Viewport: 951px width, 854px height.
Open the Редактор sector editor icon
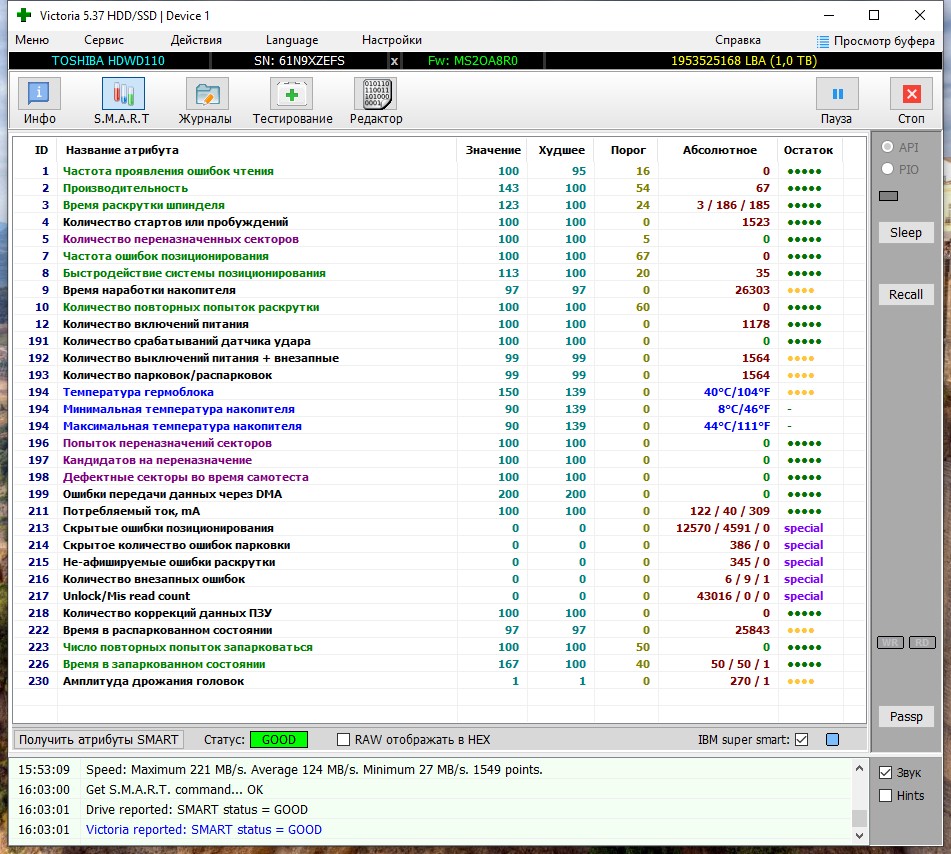point(375,94)
